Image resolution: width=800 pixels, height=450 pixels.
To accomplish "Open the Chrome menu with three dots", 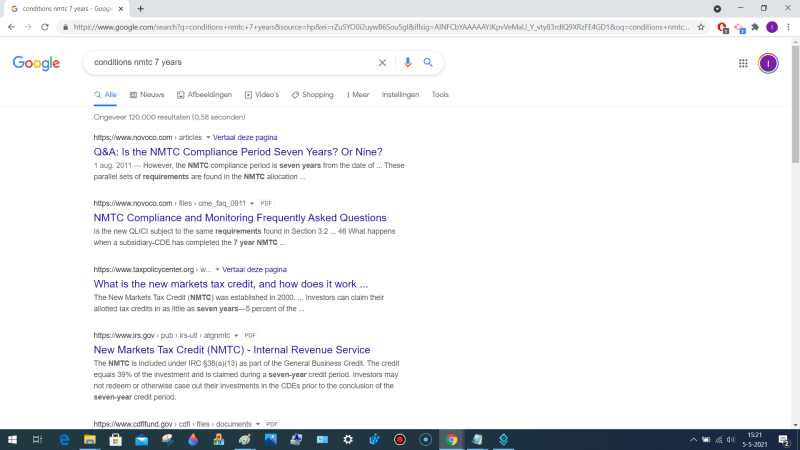I will (788, 27).
